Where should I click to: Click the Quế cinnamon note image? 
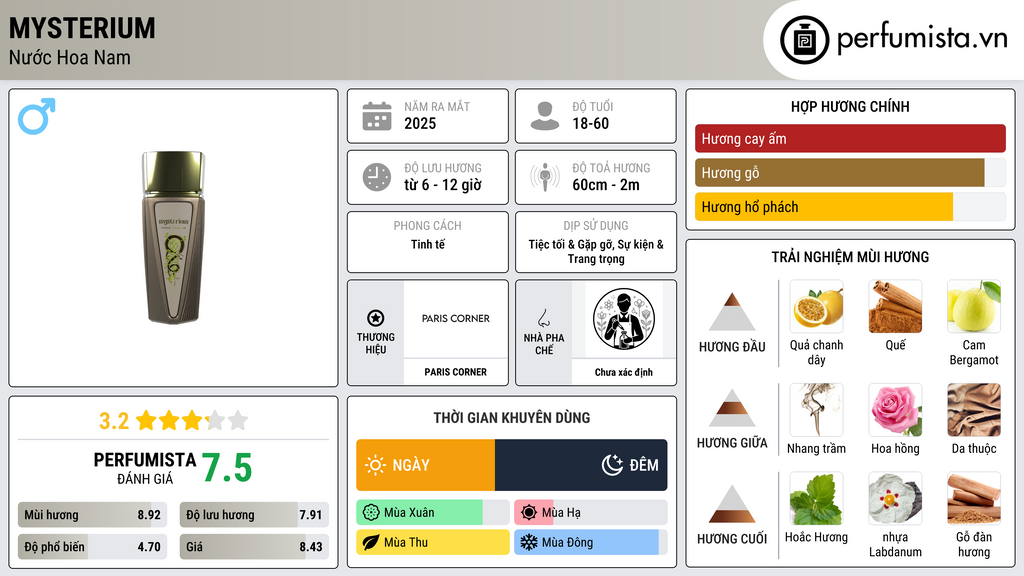coord(895,307)
